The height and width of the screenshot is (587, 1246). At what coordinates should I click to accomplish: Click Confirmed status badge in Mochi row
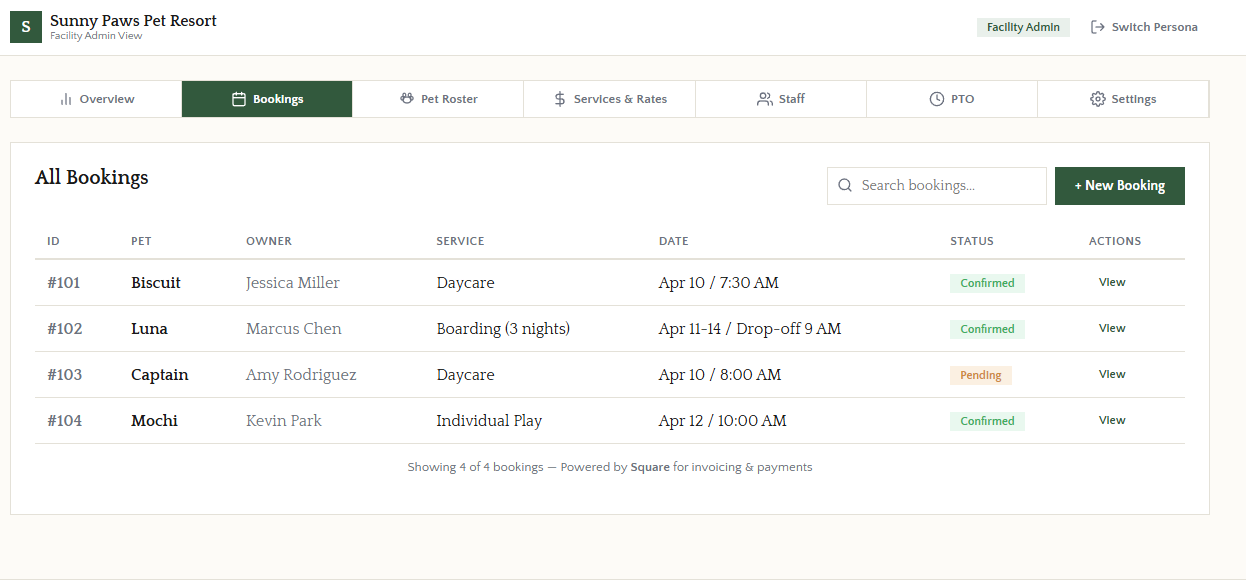[x=987, y=421]
